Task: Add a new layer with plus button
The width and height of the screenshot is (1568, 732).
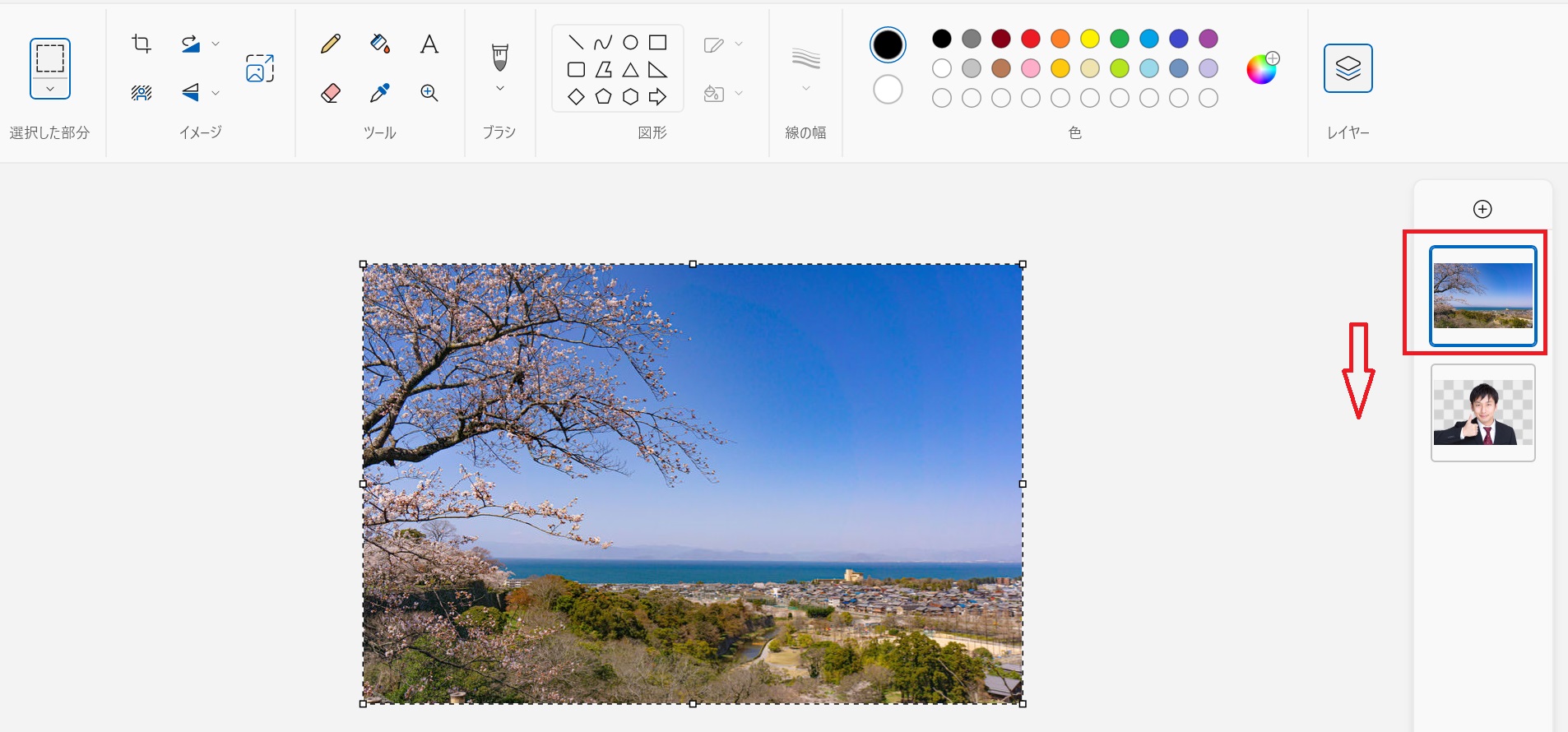Action: pos(1482,209)
